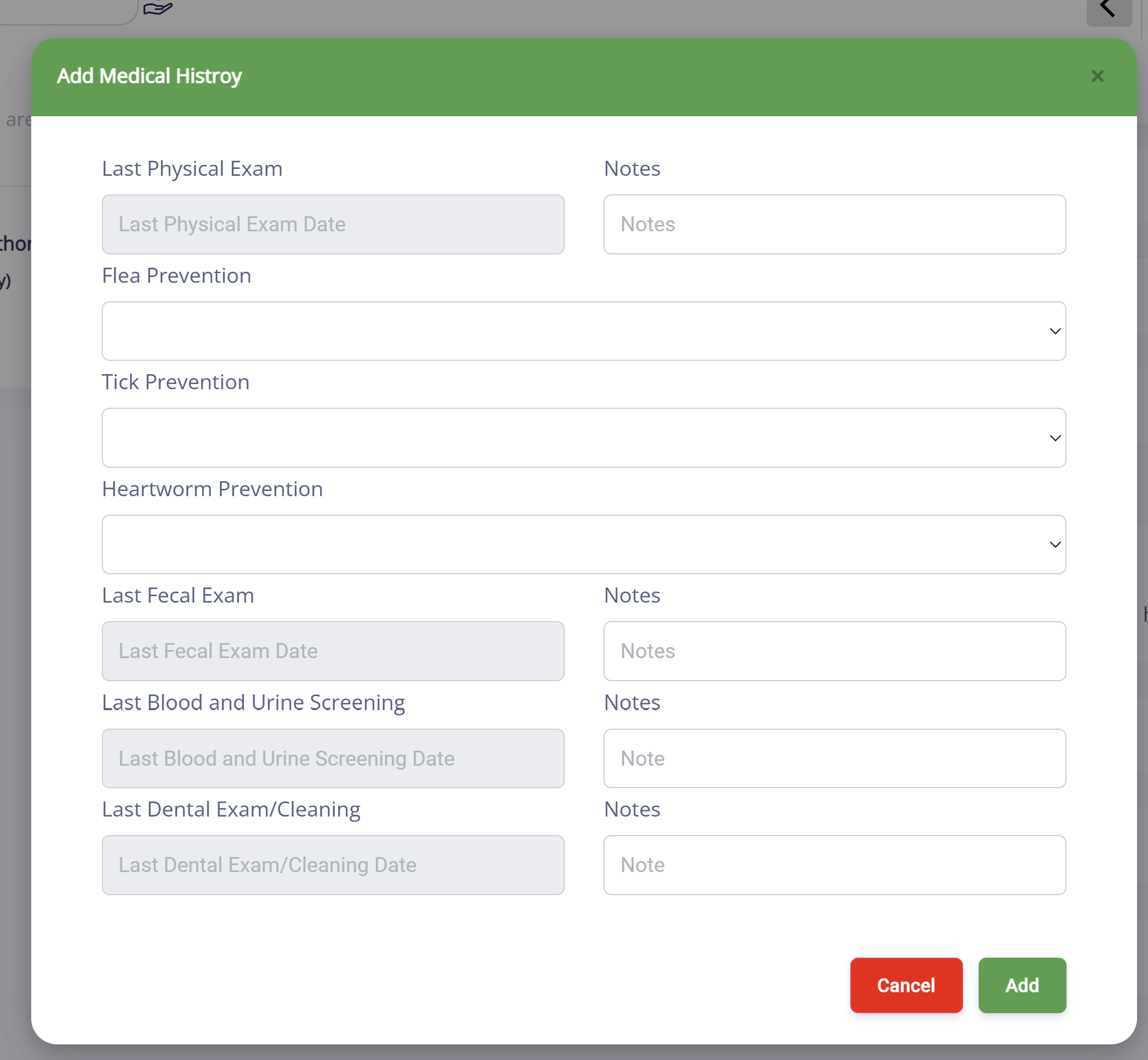Open the Tick Prevention dropdown
The image size is (1148, 1060).
(583, 438)
